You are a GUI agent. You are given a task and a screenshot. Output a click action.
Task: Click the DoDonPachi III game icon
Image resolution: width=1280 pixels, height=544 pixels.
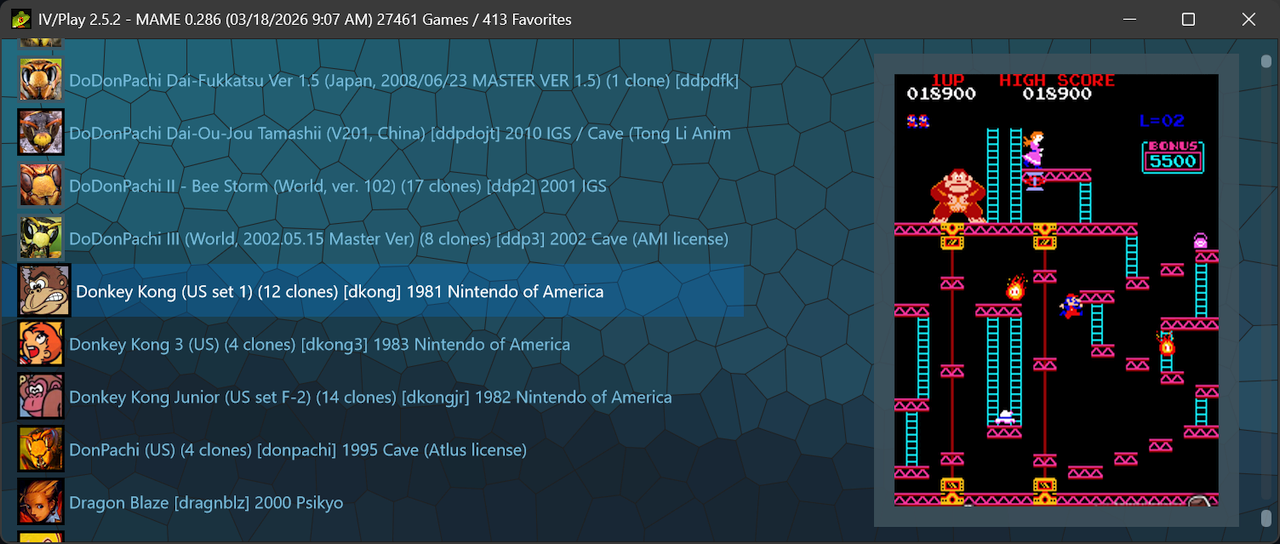click(x=41, y=239)
